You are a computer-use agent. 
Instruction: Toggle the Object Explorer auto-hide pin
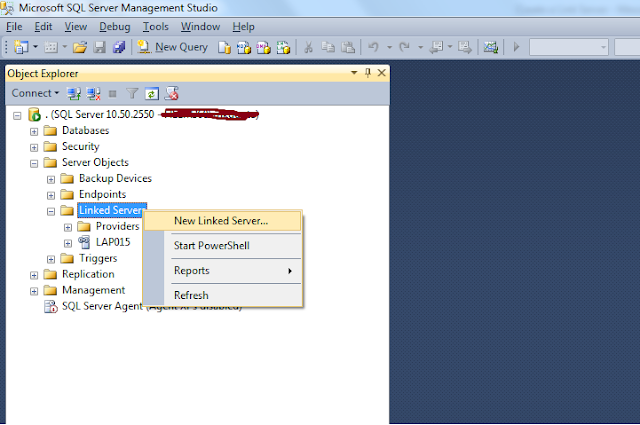pos(368,73)
